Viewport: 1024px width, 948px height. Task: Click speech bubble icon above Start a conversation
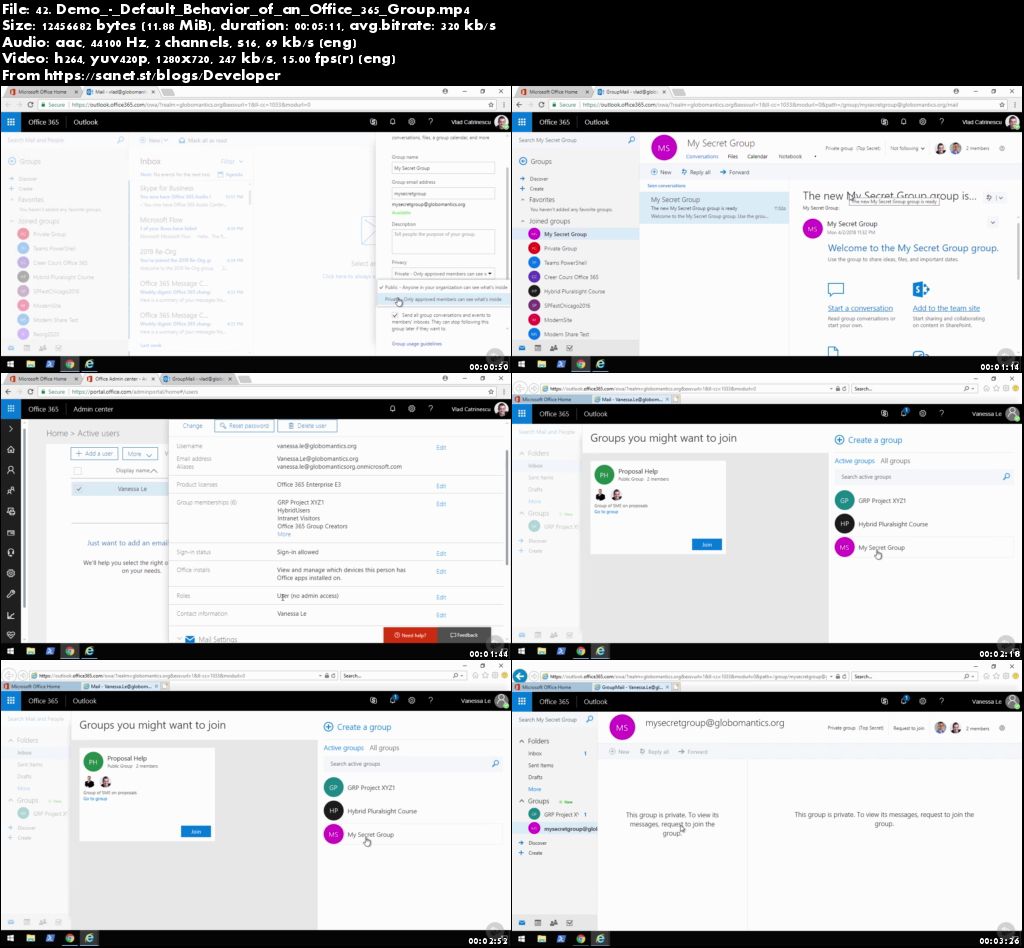[836, 289]
